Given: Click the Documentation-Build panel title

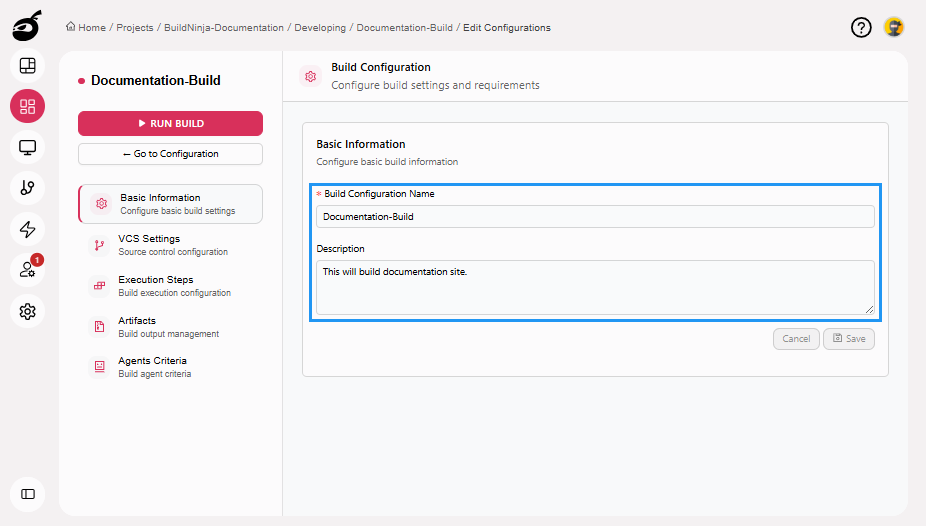Looking at the screenshot, I should 156,80.
